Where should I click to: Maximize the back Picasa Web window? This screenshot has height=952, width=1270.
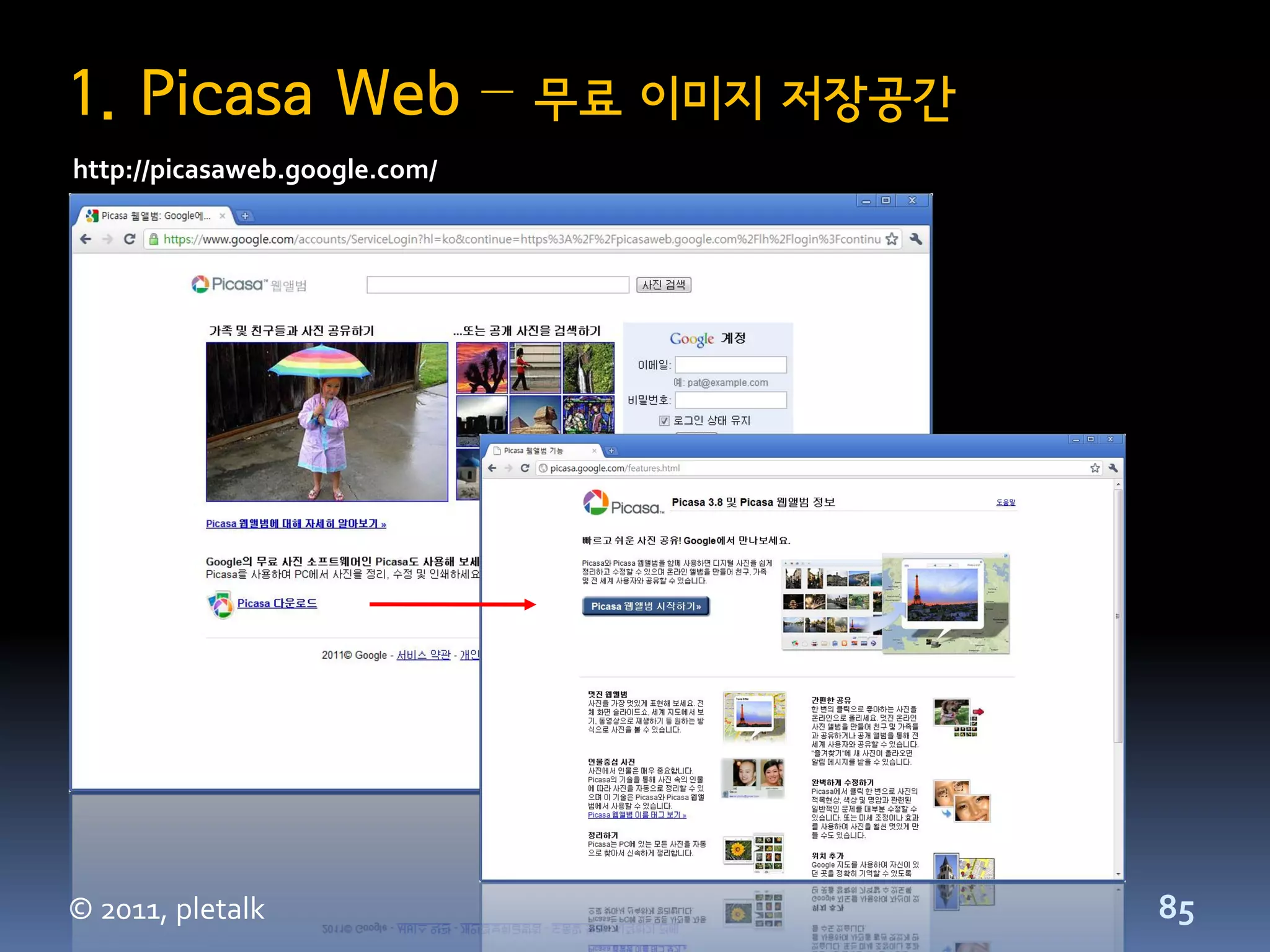(x=886, y=200)
